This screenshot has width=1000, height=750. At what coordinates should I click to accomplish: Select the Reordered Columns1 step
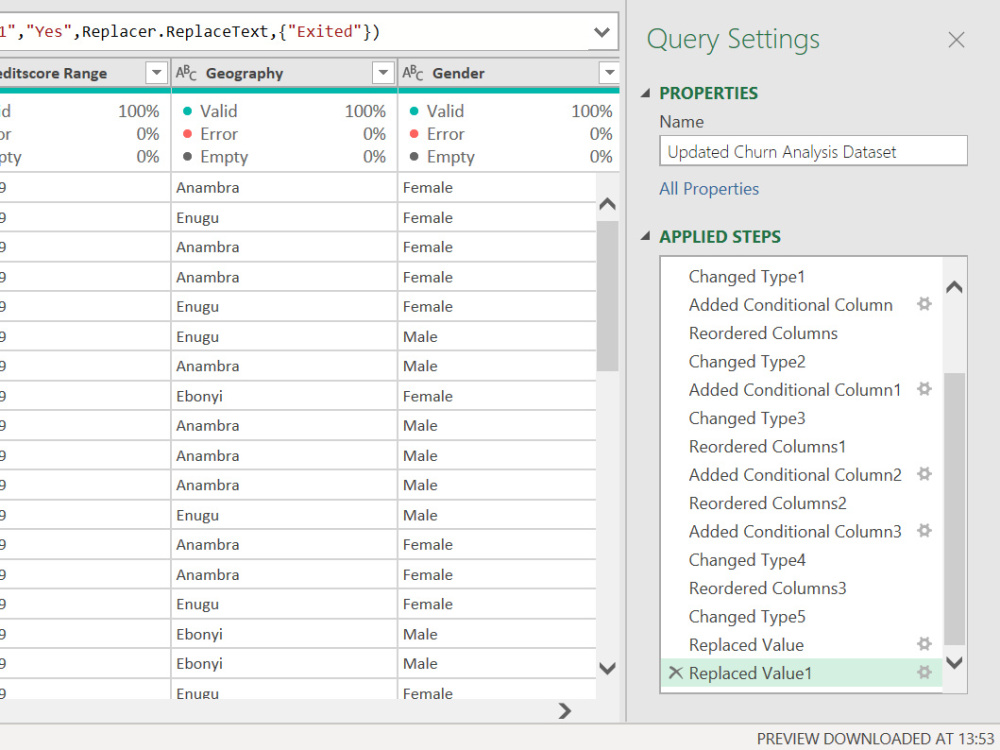coord(801,446)
